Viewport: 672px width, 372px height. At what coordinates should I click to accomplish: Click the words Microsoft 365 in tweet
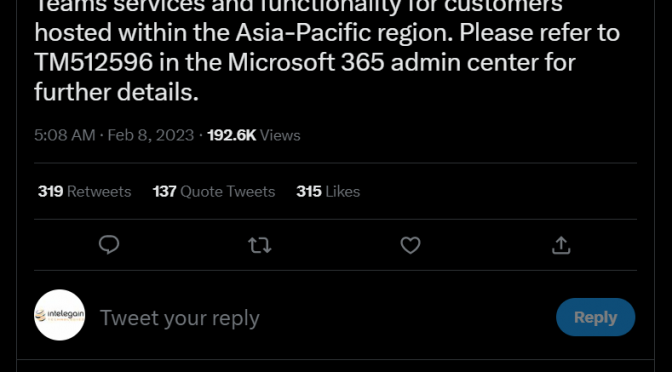point(306,63)
